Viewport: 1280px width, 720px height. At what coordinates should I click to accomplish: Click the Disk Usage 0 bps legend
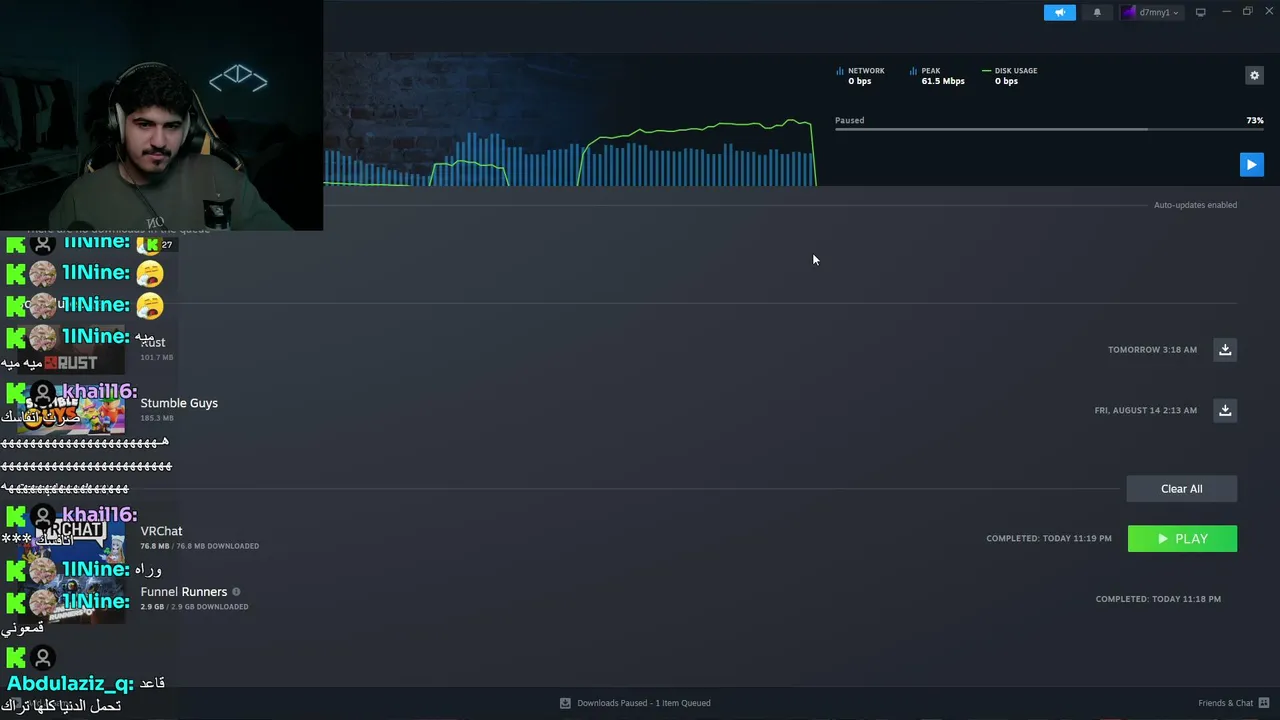[1010, 76]
